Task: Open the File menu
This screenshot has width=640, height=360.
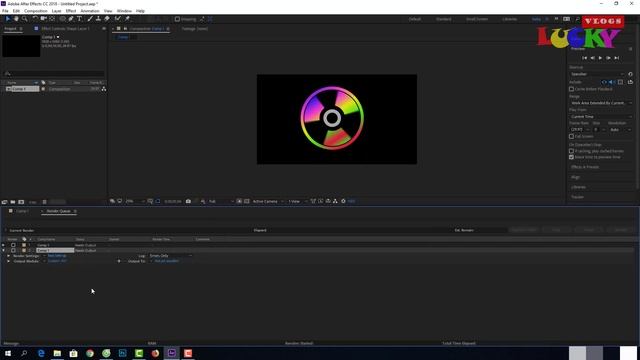Action: pos(5,11)
